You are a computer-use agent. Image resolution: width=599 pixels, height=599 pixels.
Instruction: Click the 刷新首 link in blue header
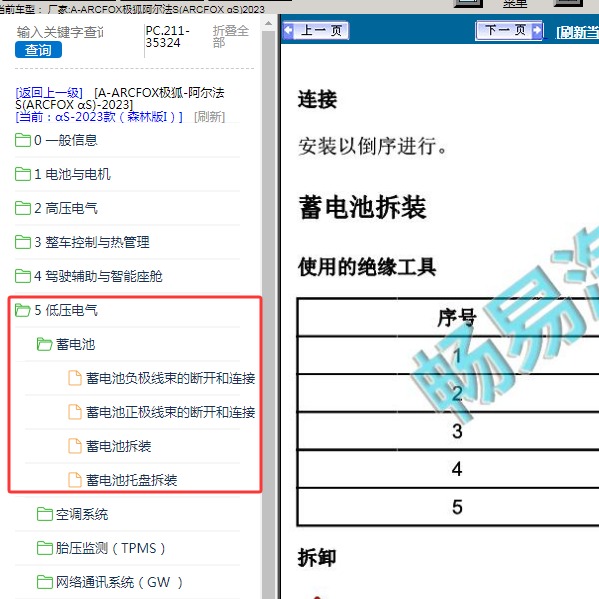point(578,32)
